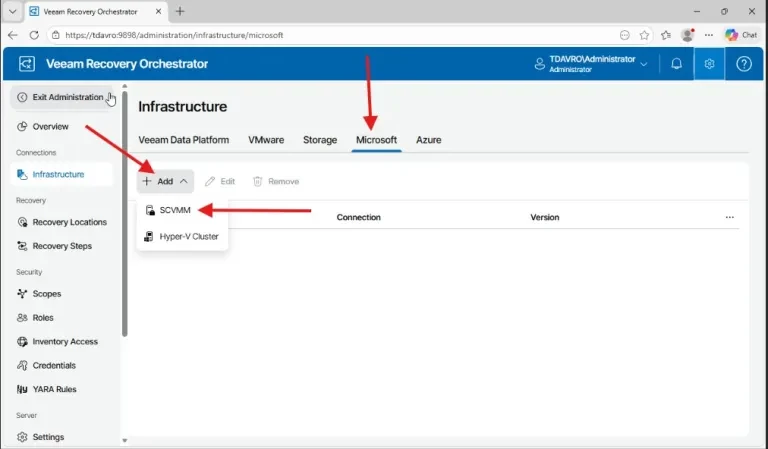Open Inventory Access in sidebar

click(65, 341)
